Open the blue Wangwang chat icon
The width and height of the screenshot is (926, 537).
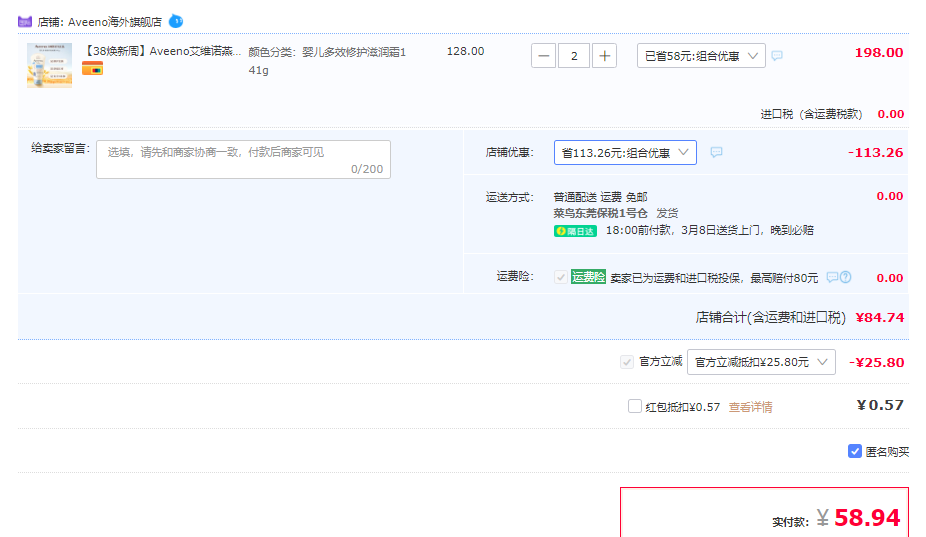point(176,21)
